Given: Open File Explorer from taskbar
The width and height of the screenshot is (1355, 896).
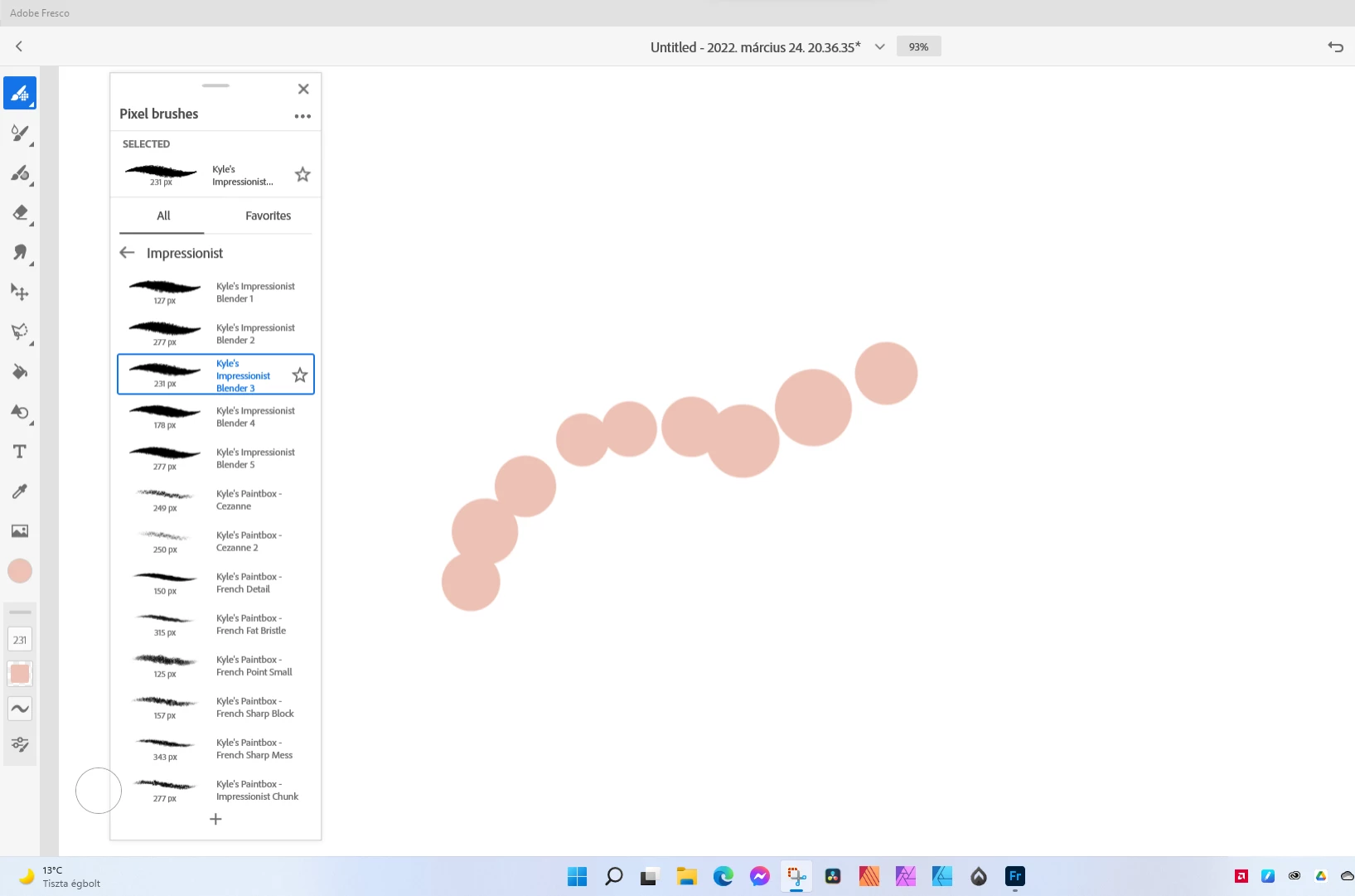Looking at the screenshot, I should pyautogui.click(x=686, y=876).
